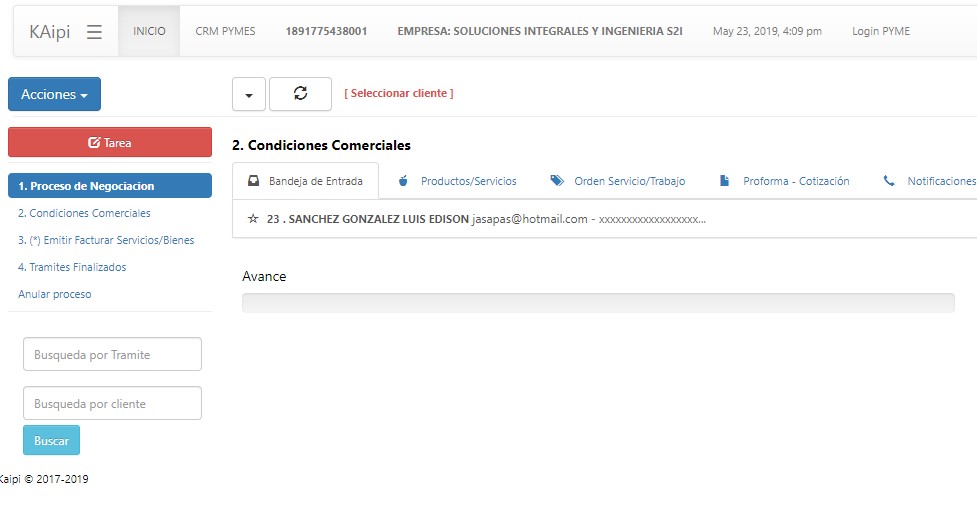The height and width of the screenshot is (518, 977).
Task: Switch to the Productos/Servicios tab
Action: point(457,181)
